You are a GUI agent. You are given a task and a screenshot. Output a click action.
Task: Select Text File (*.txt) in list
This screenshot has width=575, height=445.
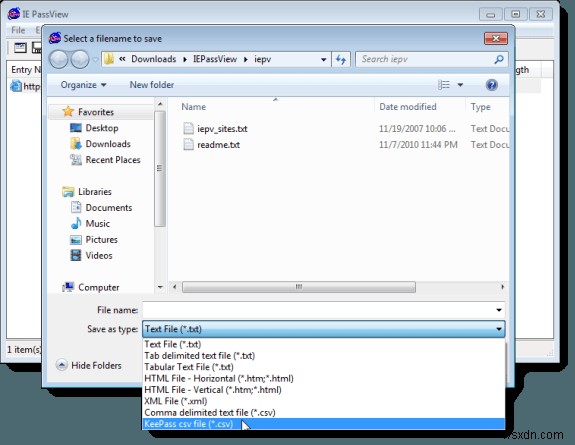pos(323,344)
